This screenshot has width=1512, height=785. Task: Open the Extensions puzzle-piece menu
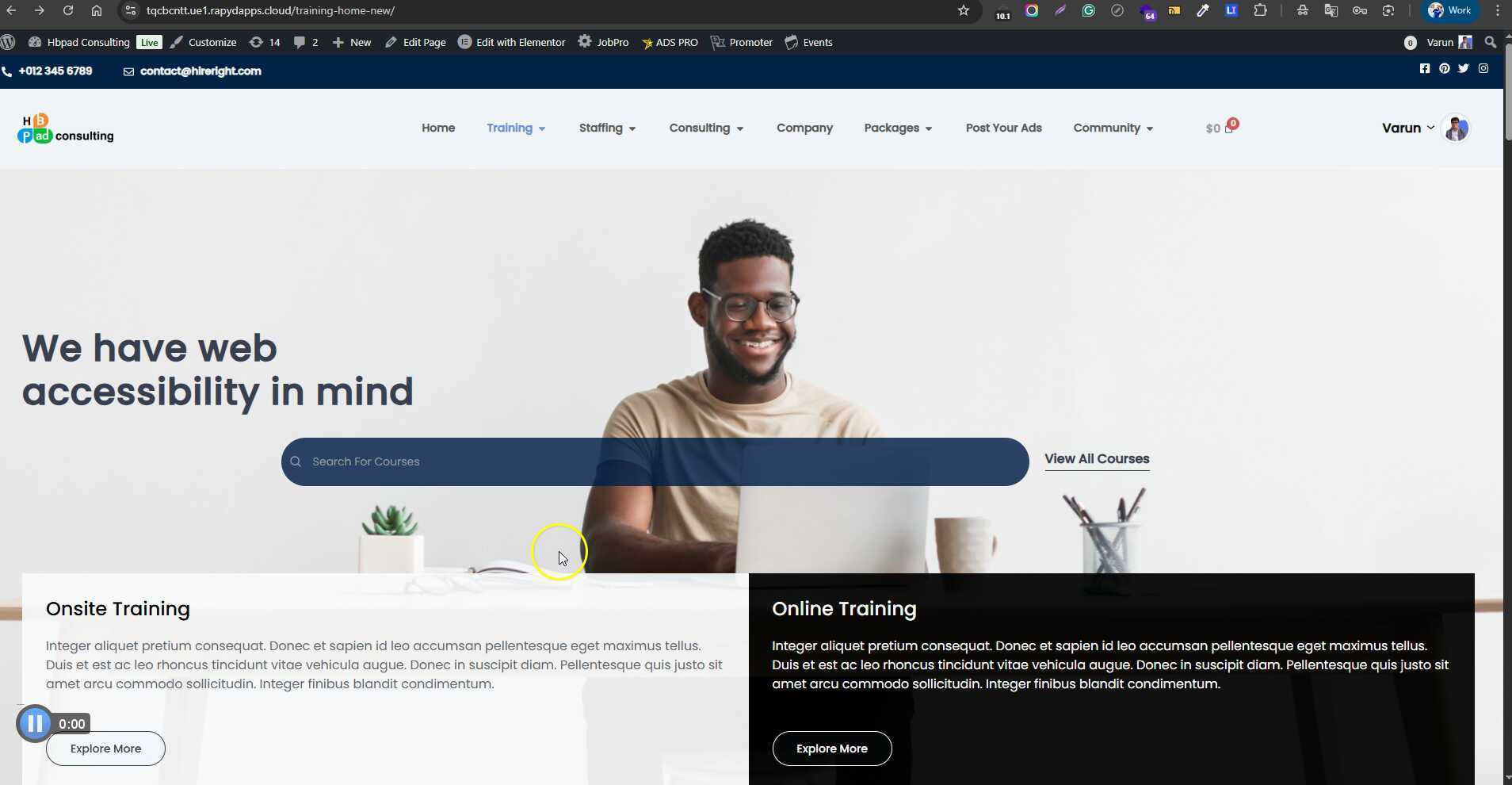pyautogui.click(x=1260, y=10)
